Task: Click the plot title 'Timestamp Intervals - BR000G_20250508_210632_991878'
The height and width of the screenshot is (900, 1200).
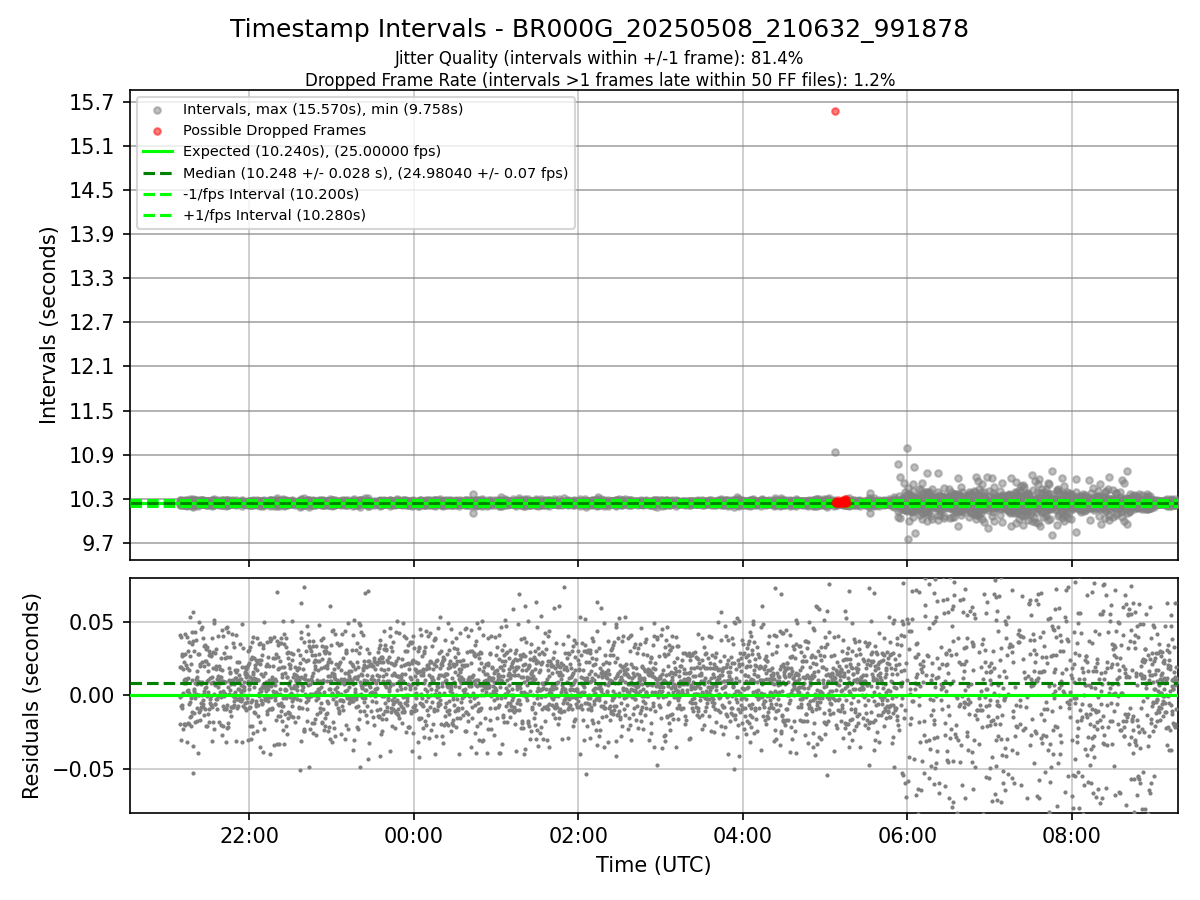Action: 599,29
